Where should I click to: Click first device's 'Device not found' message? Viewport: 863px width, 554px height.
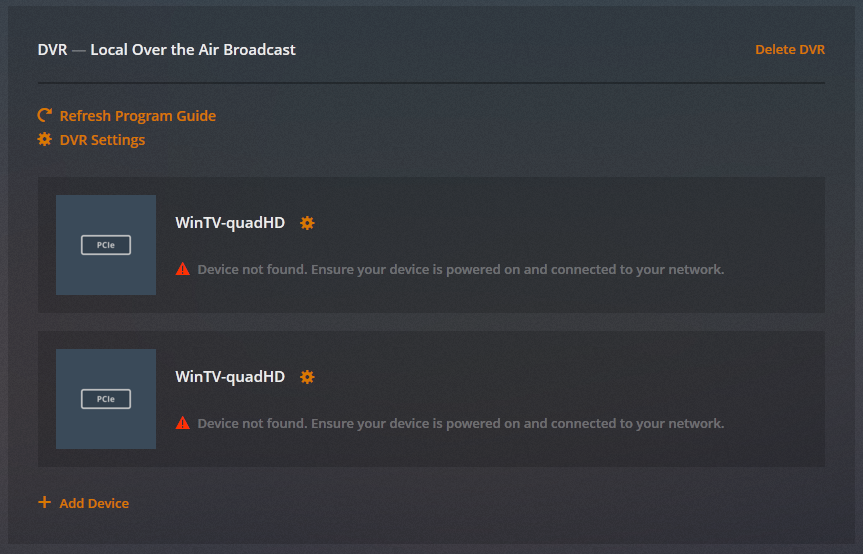coord(461,270)
